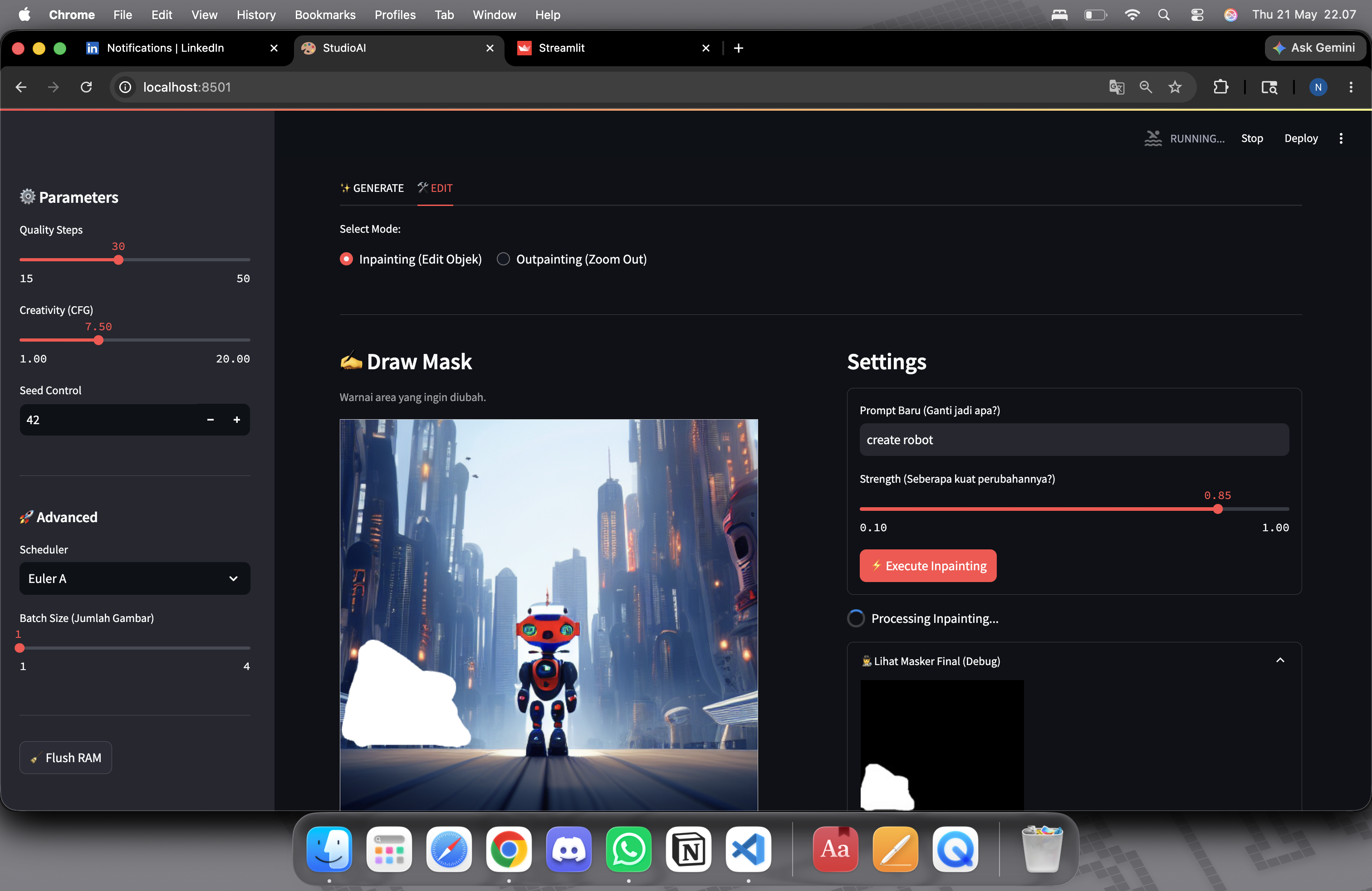This screenshot has height=891, width=1372.
Task: View the debug mask thumbnail
Action: pyautogui.click(x=942, y=744)
